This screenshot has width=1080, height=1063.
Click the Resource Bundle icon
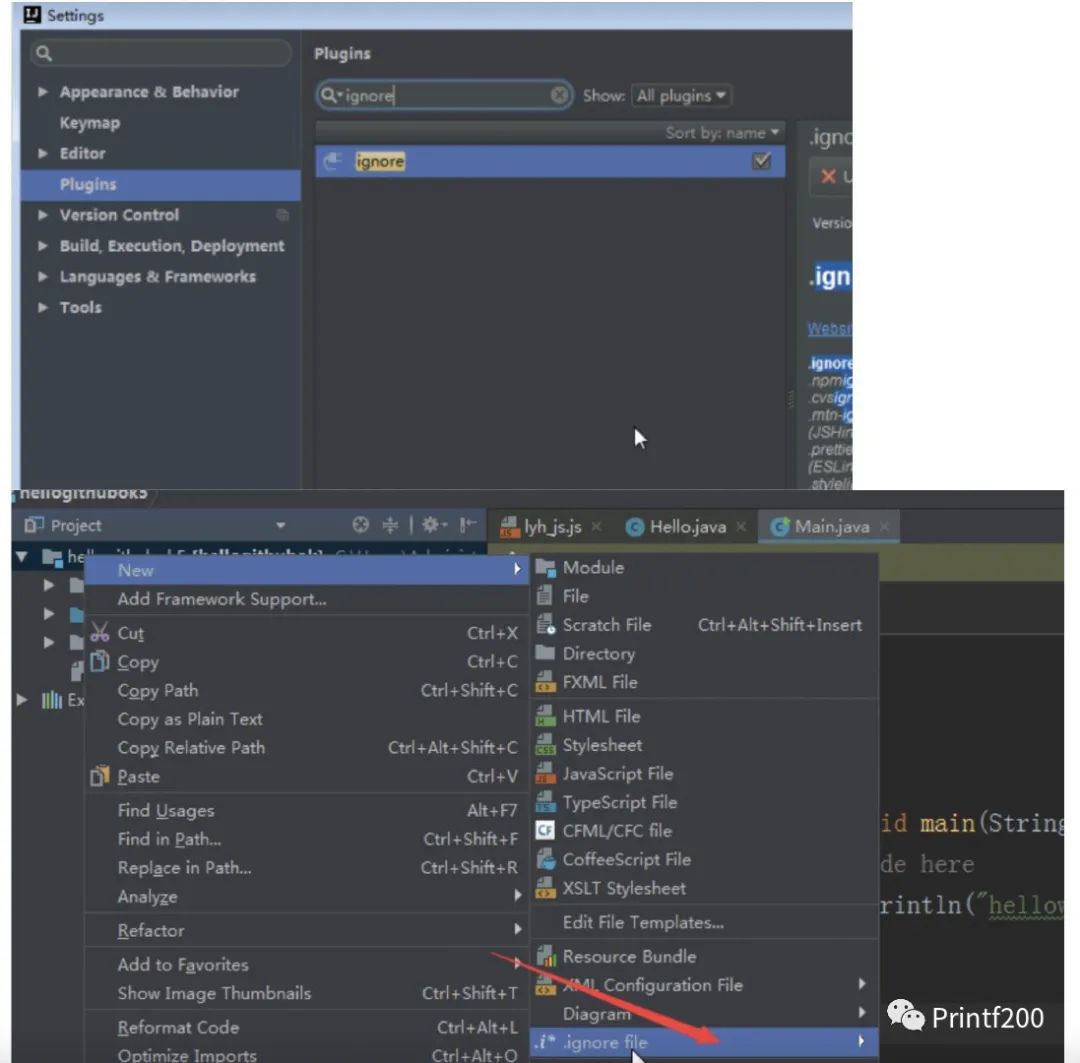546,956
